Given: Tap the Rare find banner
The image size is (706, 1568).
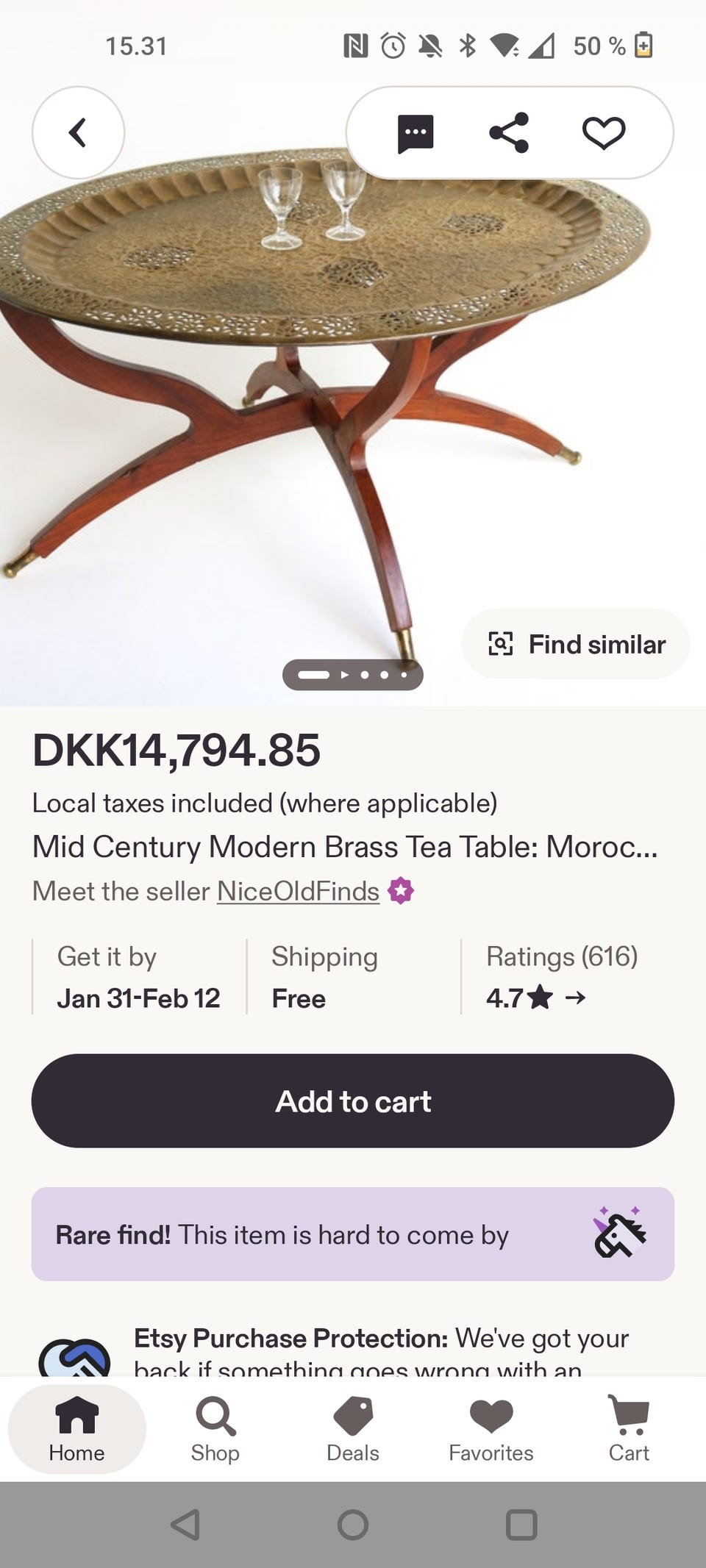Looking at the screenshot, I should coord(353,1234).
